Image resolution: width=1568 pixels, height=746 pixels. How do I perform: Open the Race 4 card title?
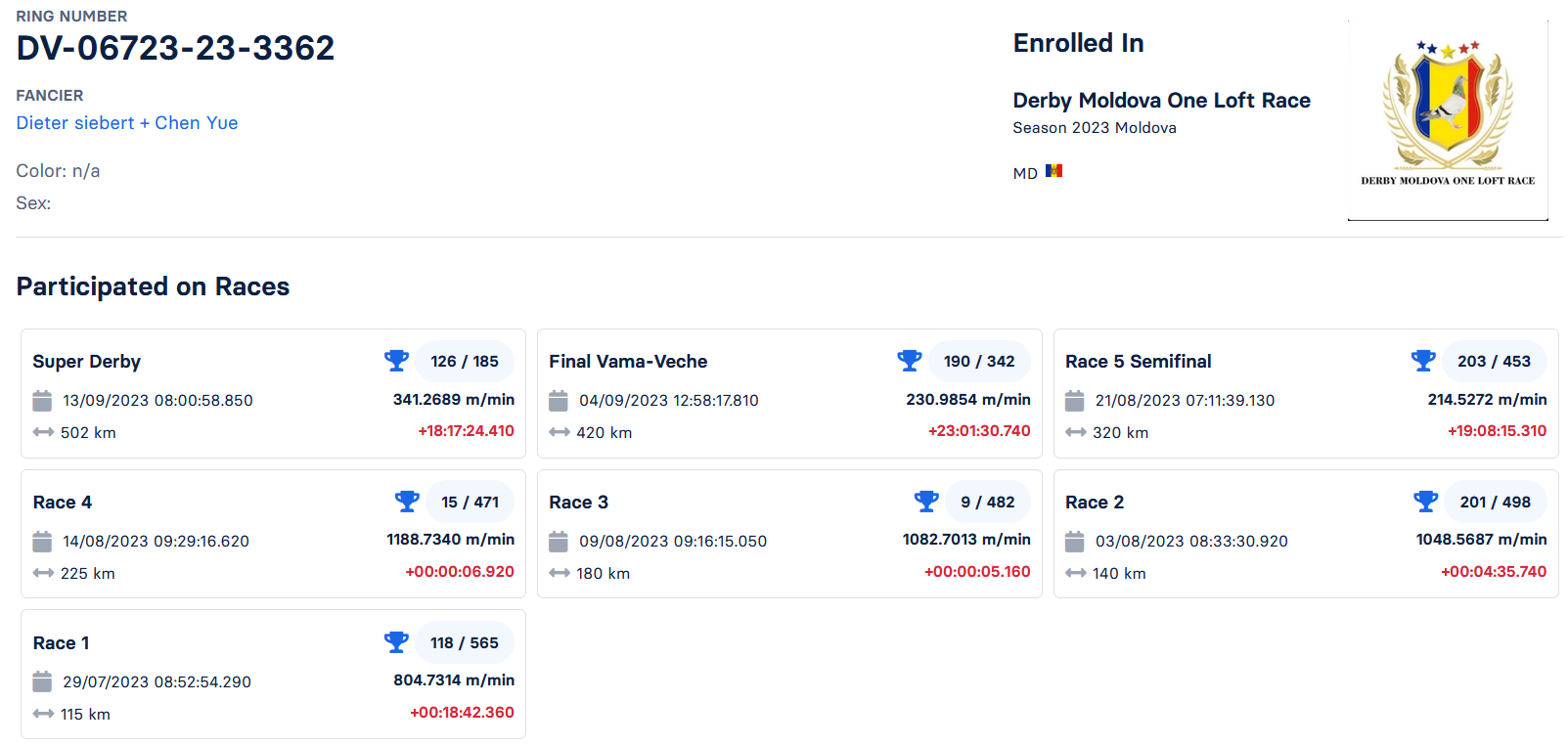click(63, 503)
